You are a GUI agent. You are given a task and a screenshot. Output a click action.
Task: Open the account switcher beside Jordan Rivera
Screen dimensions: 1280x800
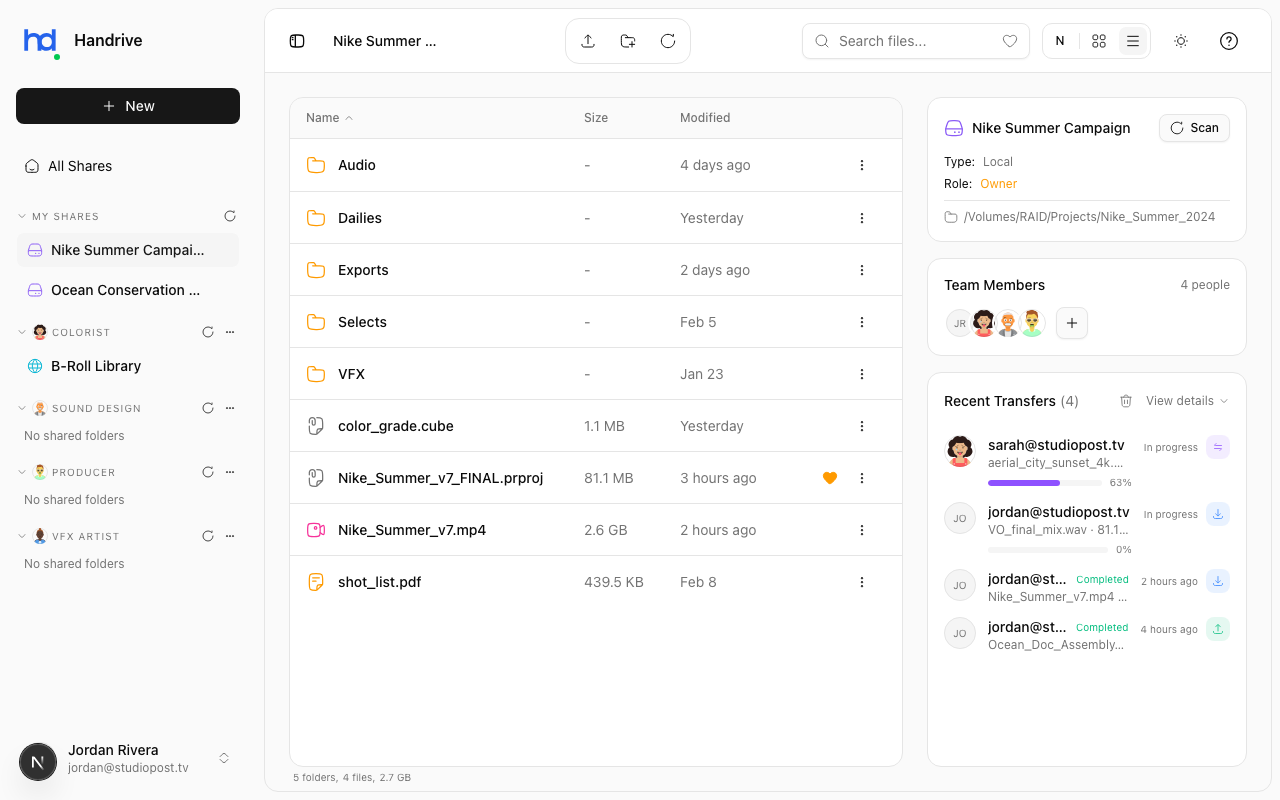pyautogui.click(x=224, y=758)
